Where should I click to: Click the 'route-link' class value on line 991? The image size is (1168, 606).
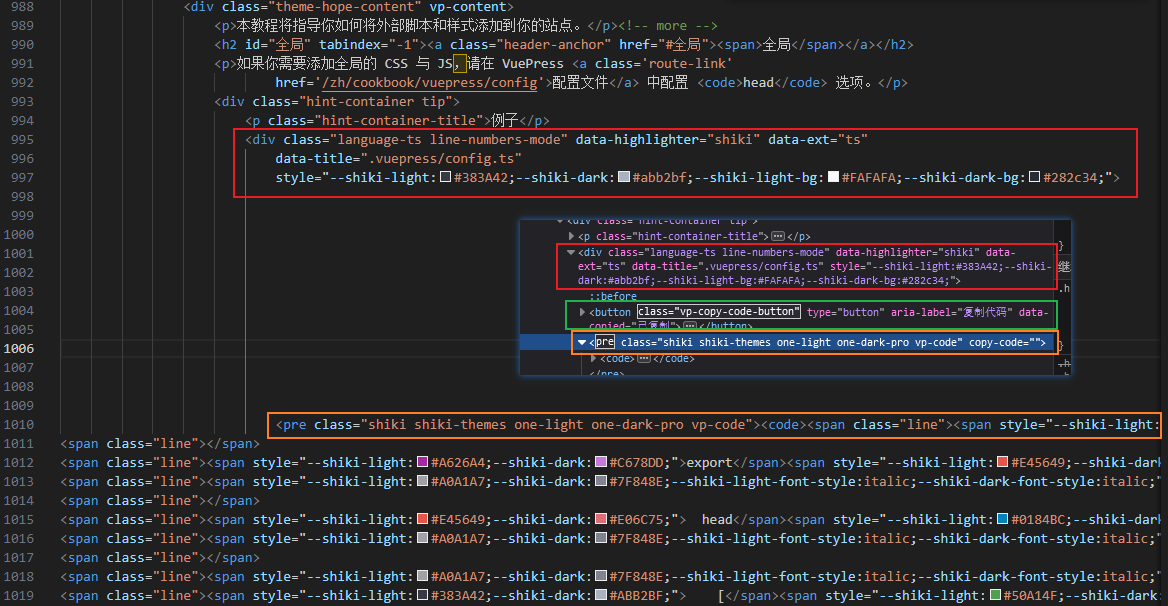point(686,63)
